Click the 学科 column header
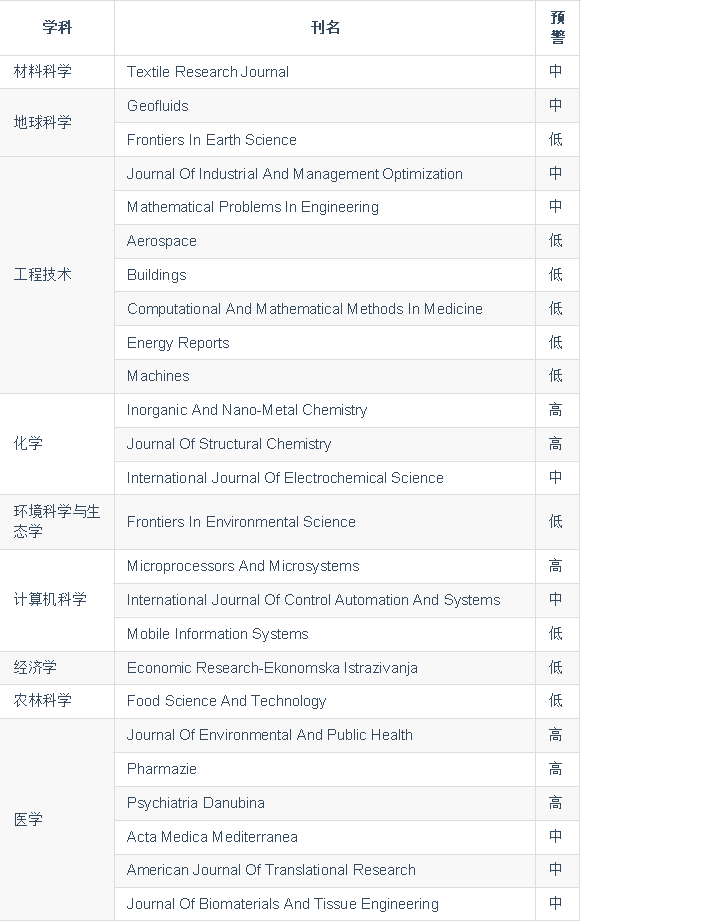The height and width of the screenshot is (921, 719). [x=57, y=28]
